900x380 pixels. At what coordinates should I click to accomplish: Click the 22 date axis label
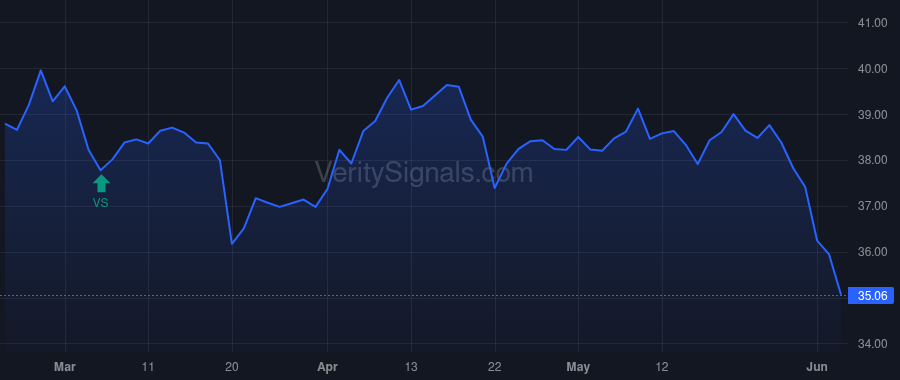[495, 367]
